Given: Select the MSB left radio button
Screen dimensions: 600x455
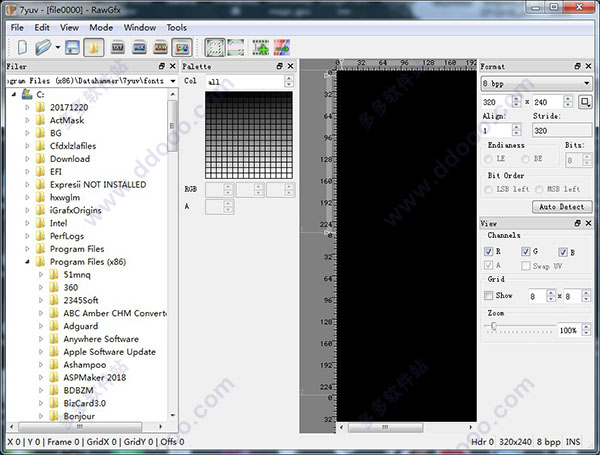Looking at the screenshot, I should [x=539, y=189].
